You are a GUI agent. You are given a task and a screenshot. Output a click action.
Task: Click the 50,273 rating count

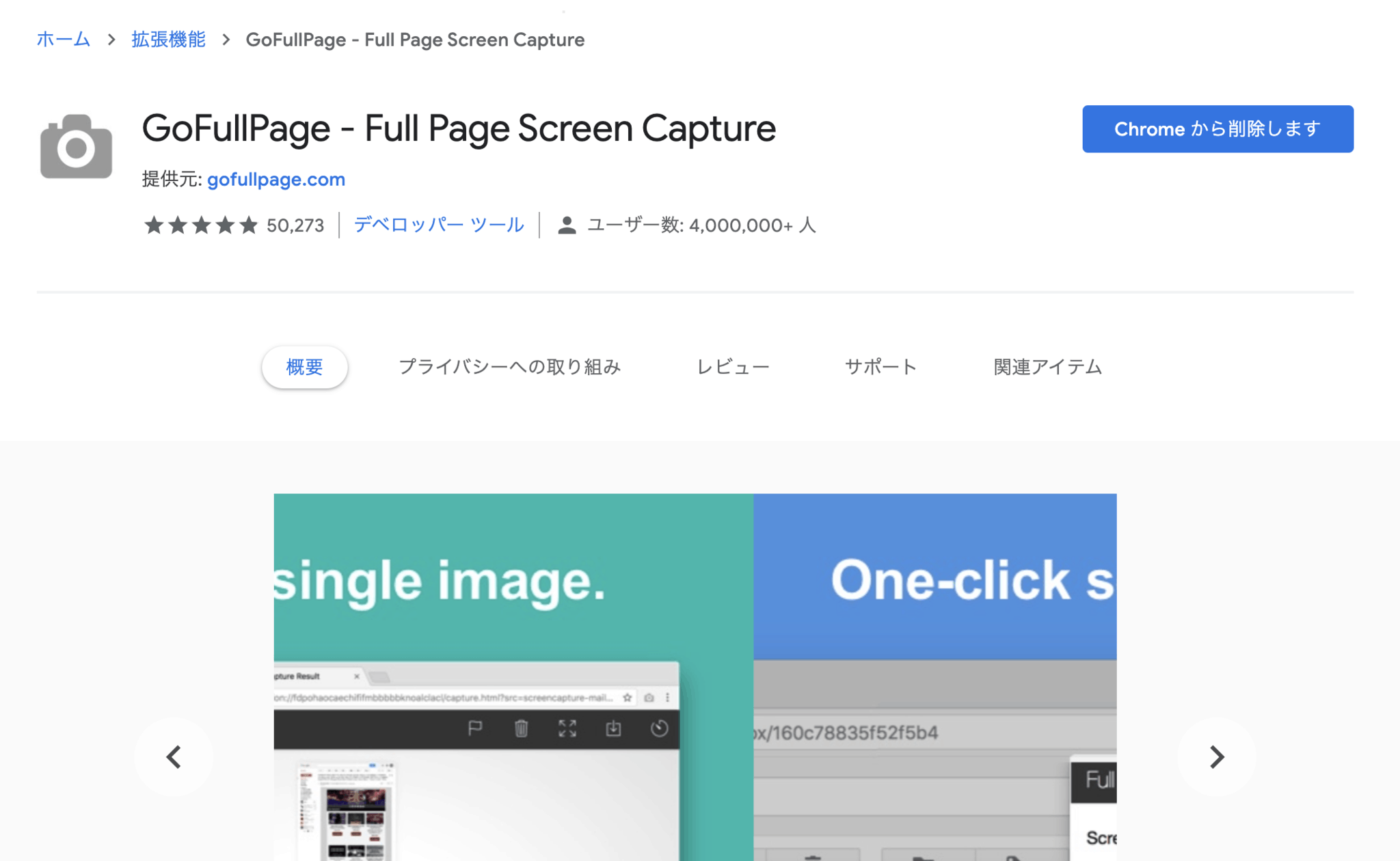pyautogui.click(x=295, y=225)
